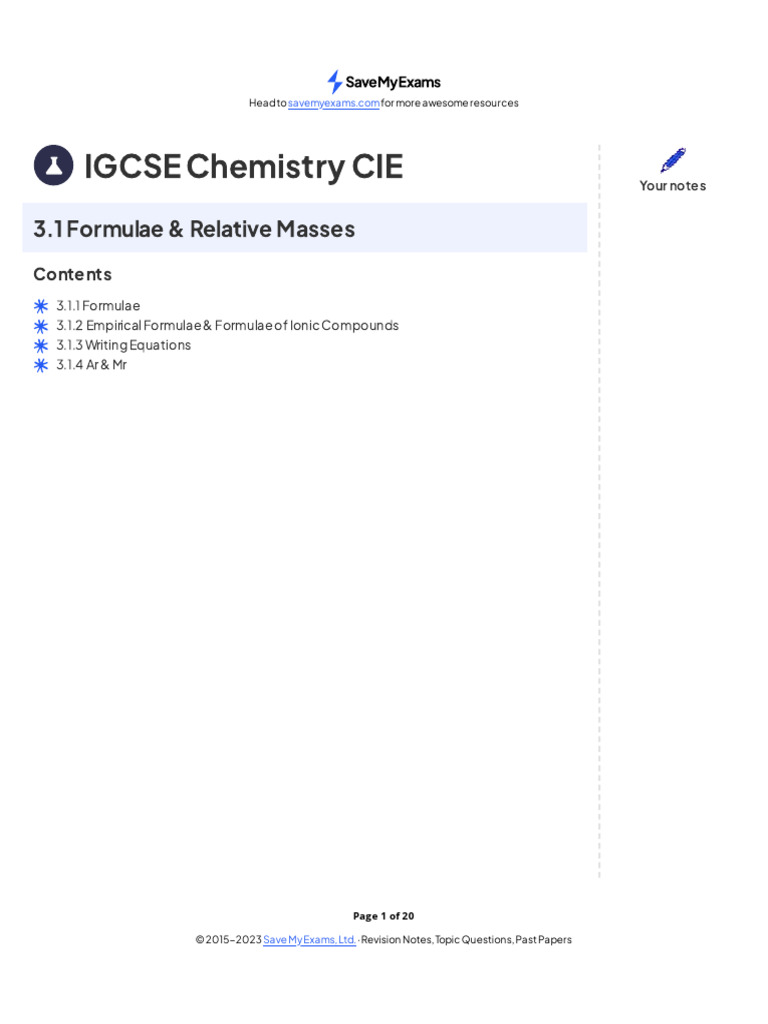Click the chemistry flask icon beside the title

(53, 165)
